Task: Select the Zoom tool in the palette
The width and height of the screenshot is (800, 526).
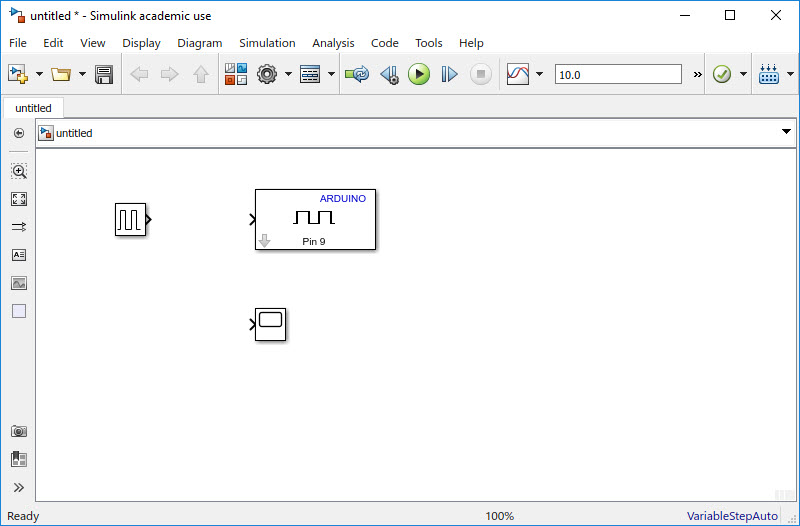Action: tap(19, 171)
